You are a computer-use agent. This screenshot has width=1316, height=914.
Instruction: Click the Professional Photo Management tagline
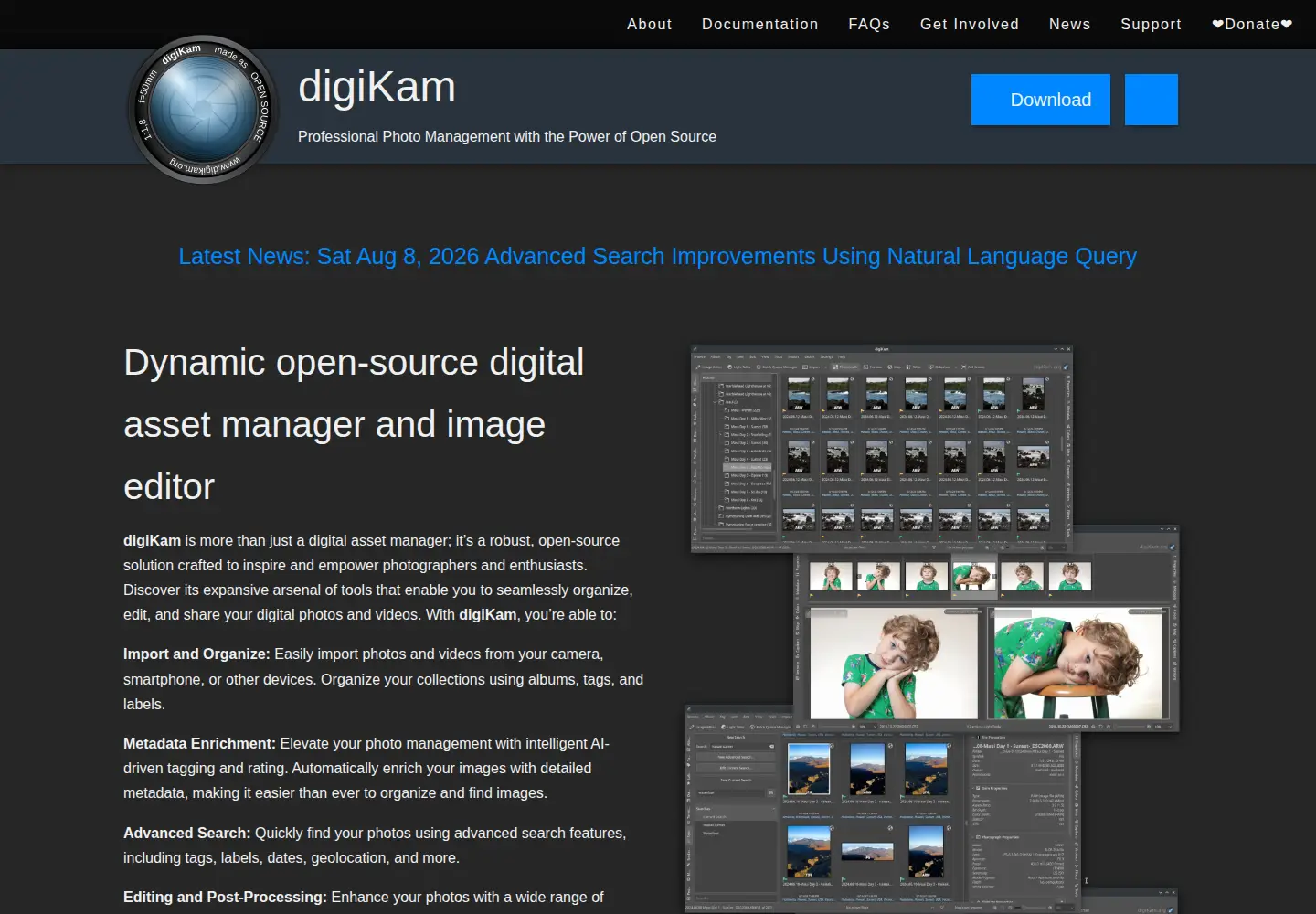507,136
